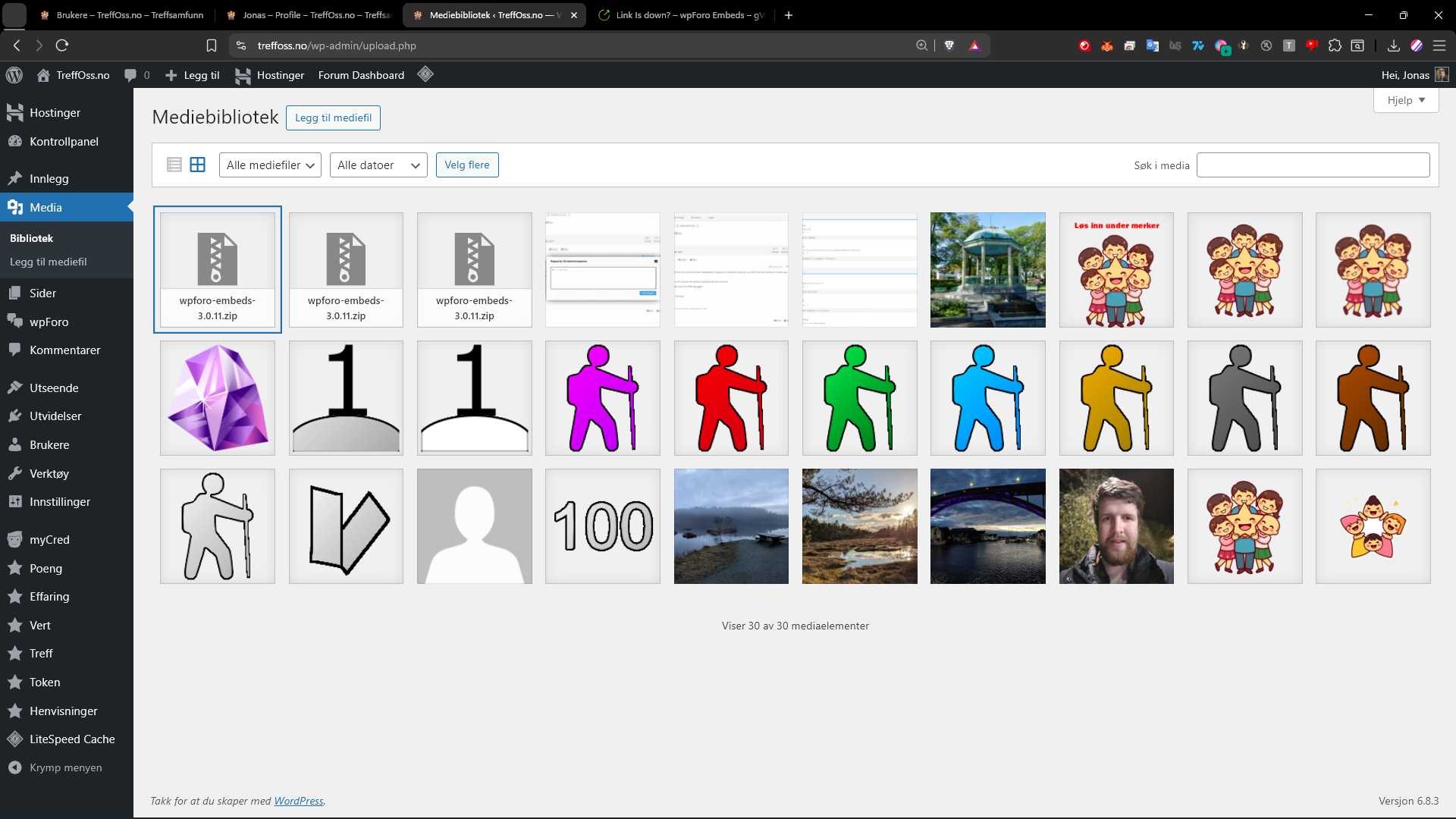Screen dimensions: 1456x819
Task: Open browser extensions puzzle icon
Action: coord(1335,45)
